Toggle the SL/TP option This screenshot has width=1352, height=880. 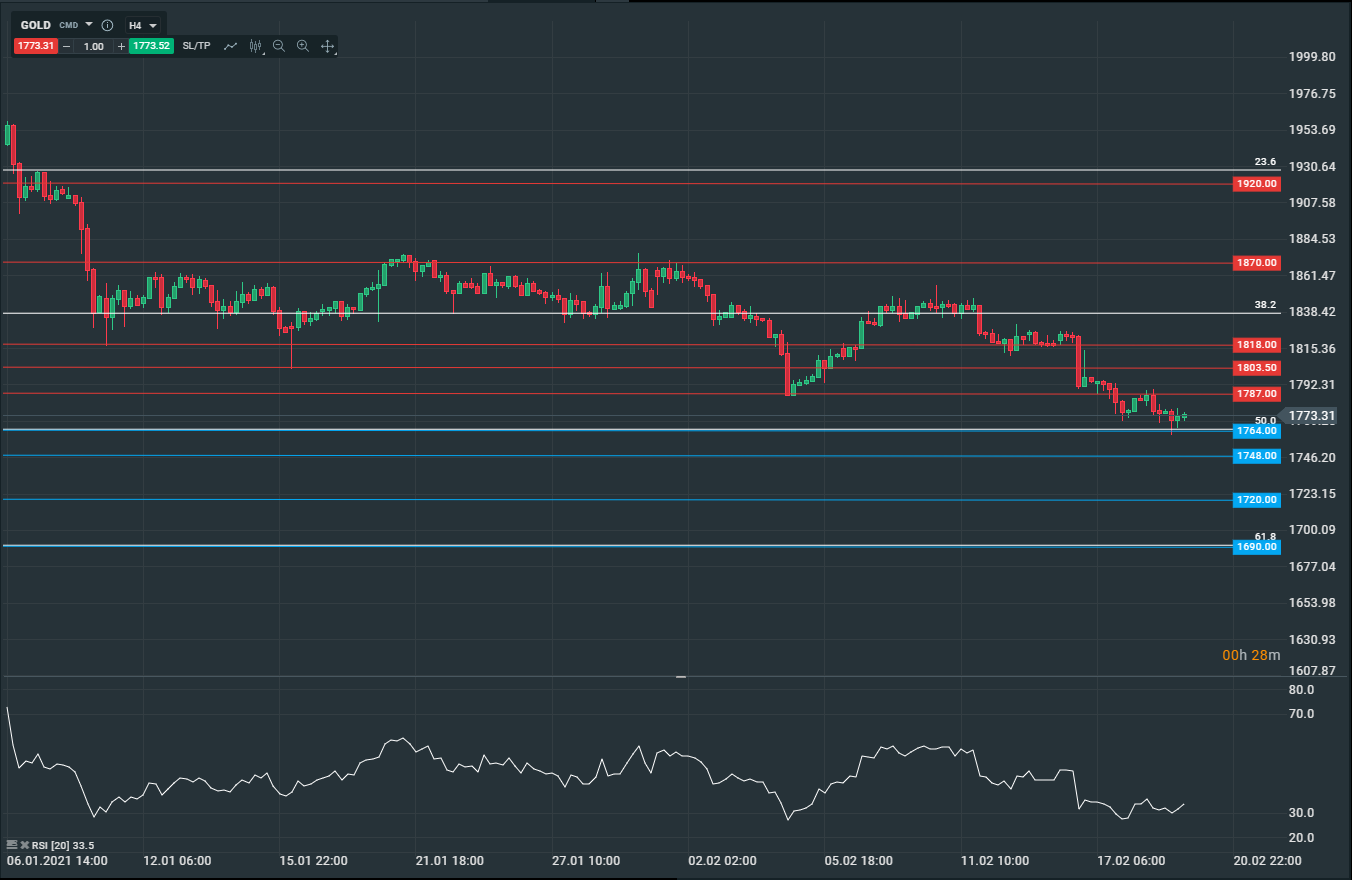click(x=196, y=46)
